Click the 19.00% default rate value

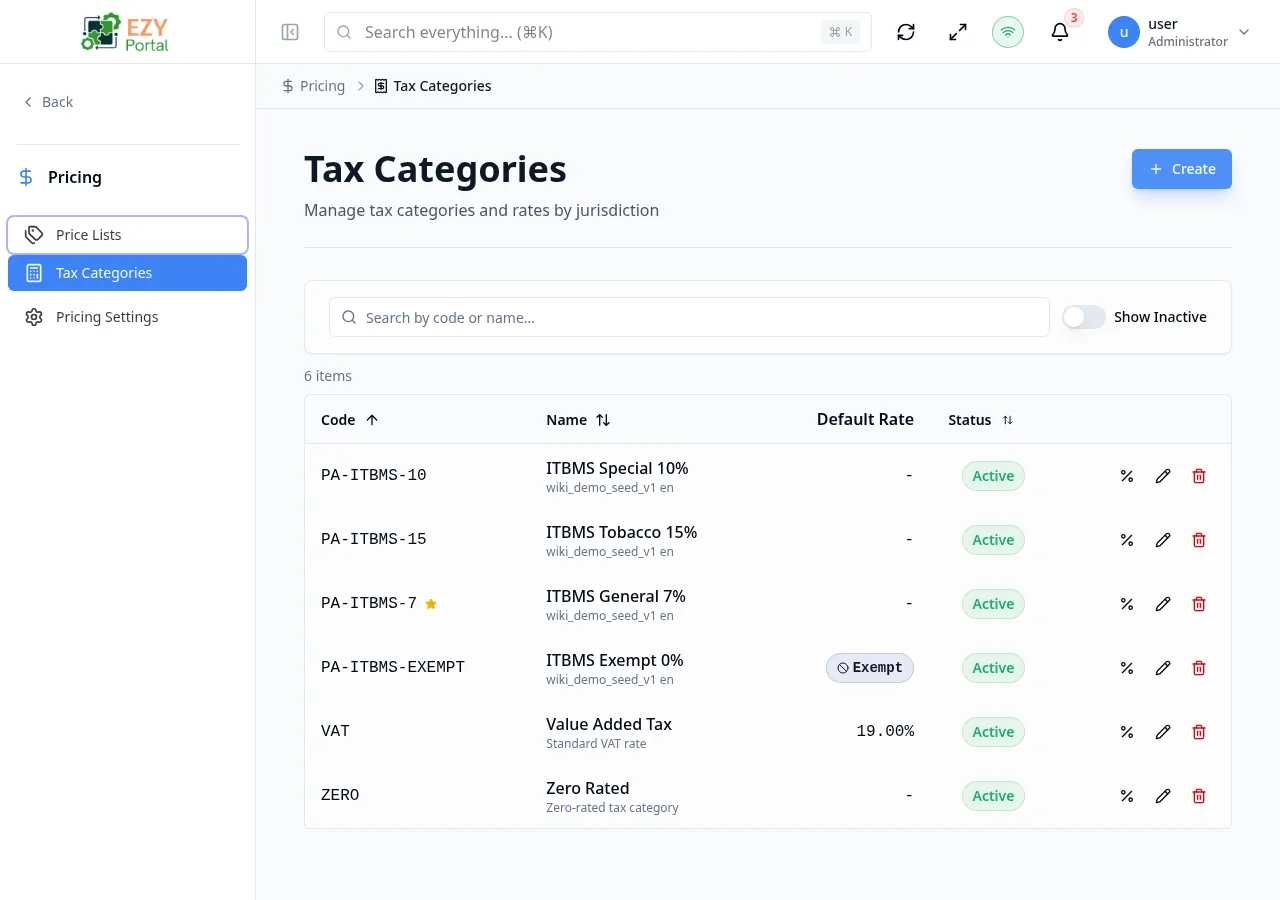[x=885, y=731]
